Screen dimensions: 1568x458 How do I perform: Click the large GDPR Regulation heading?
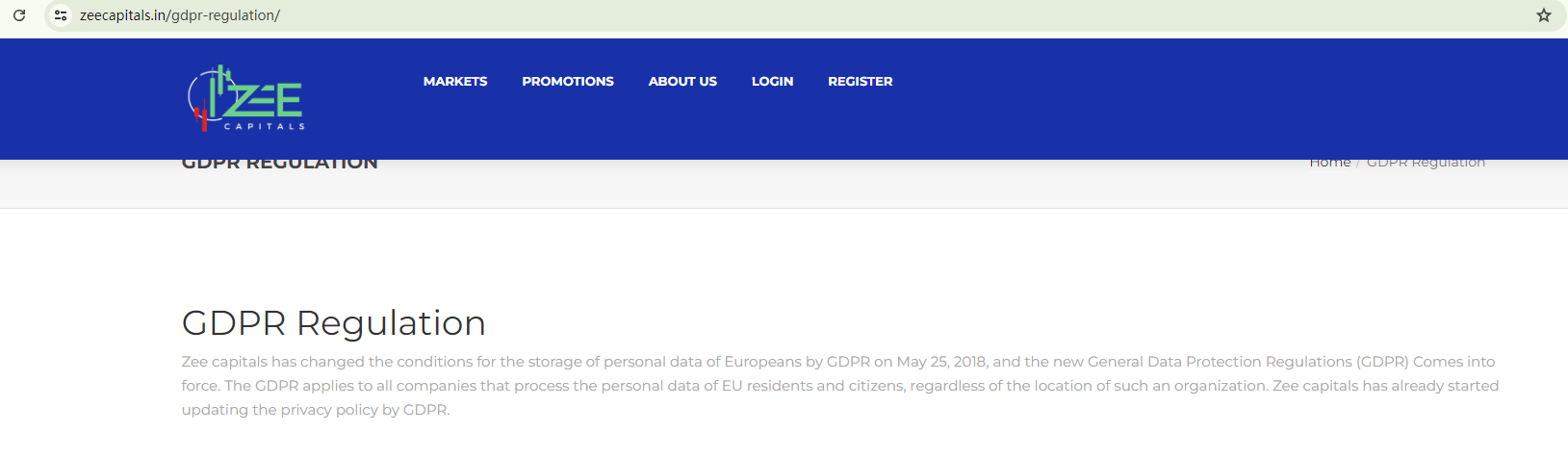(333, 323)
